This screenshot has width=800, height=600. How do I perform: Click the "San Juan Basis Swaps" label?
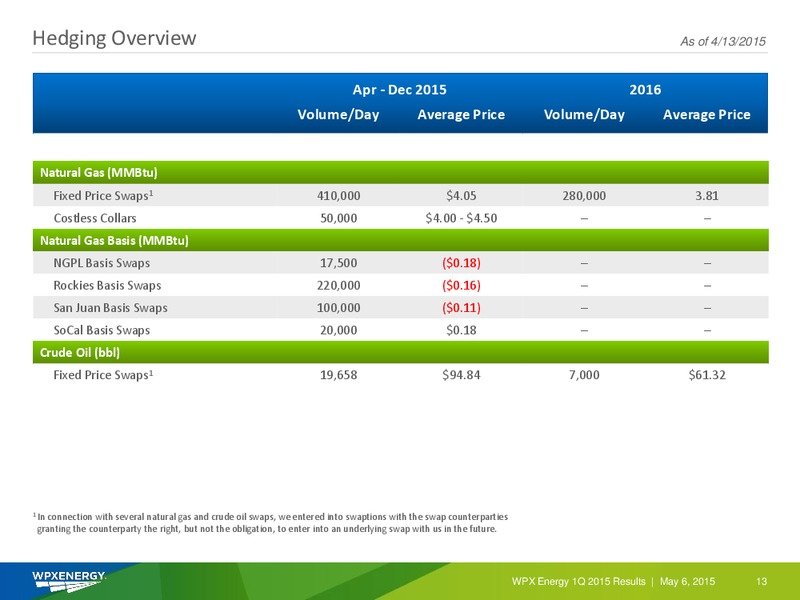click(x=110, y=308)
